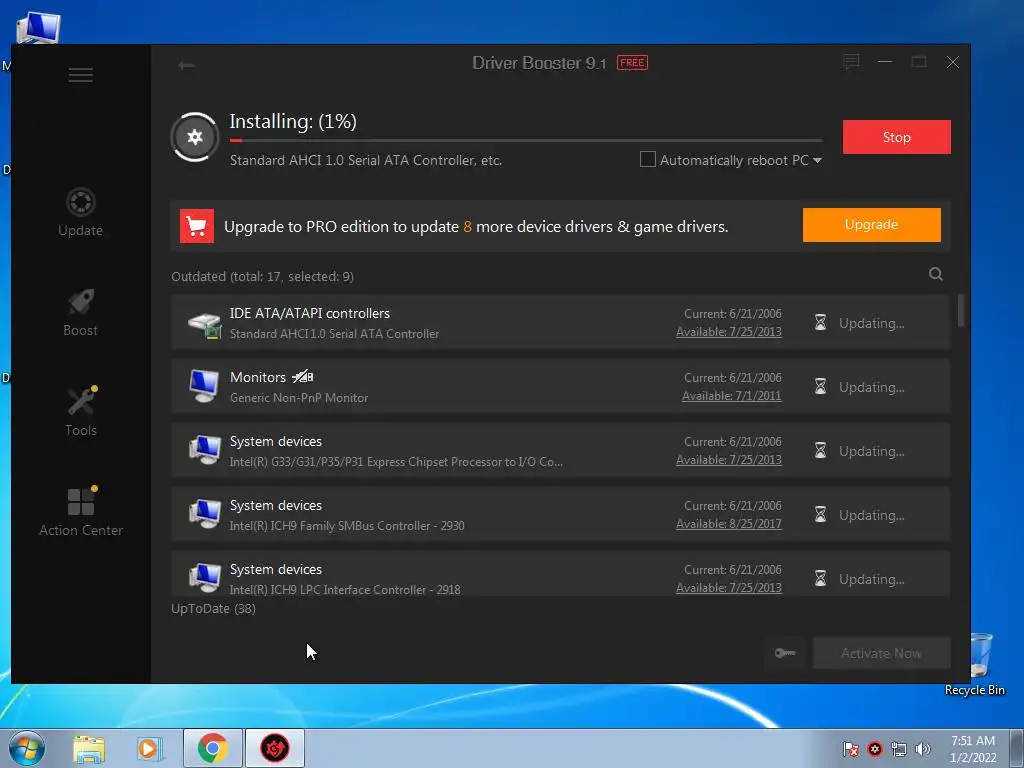Click the hourglass icon on the ICH9 LPC row
Screen dimensions: 1024x768
[x=820, y=579]
